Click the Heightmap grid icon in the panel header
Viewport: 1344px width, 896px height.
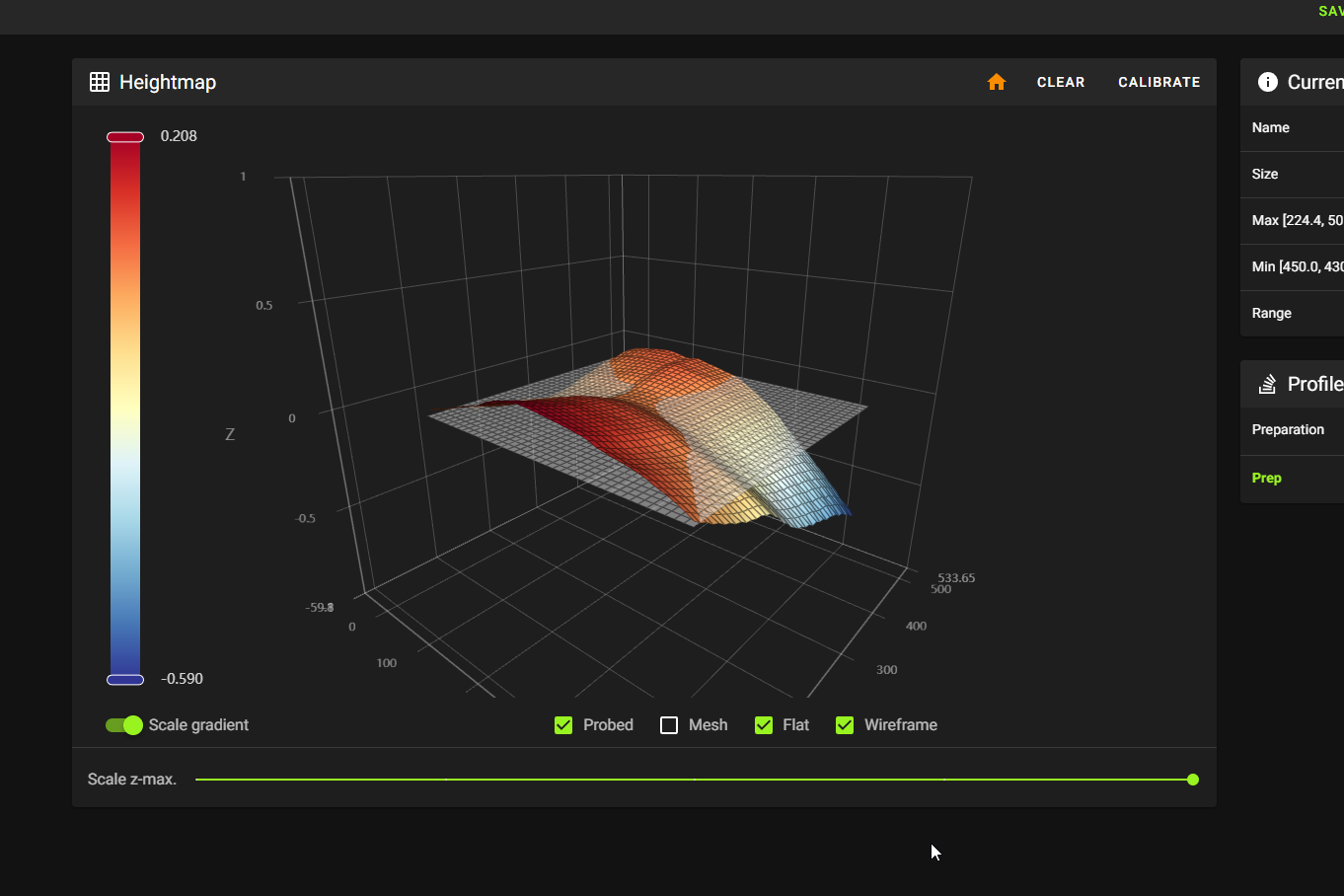[100, 82]
